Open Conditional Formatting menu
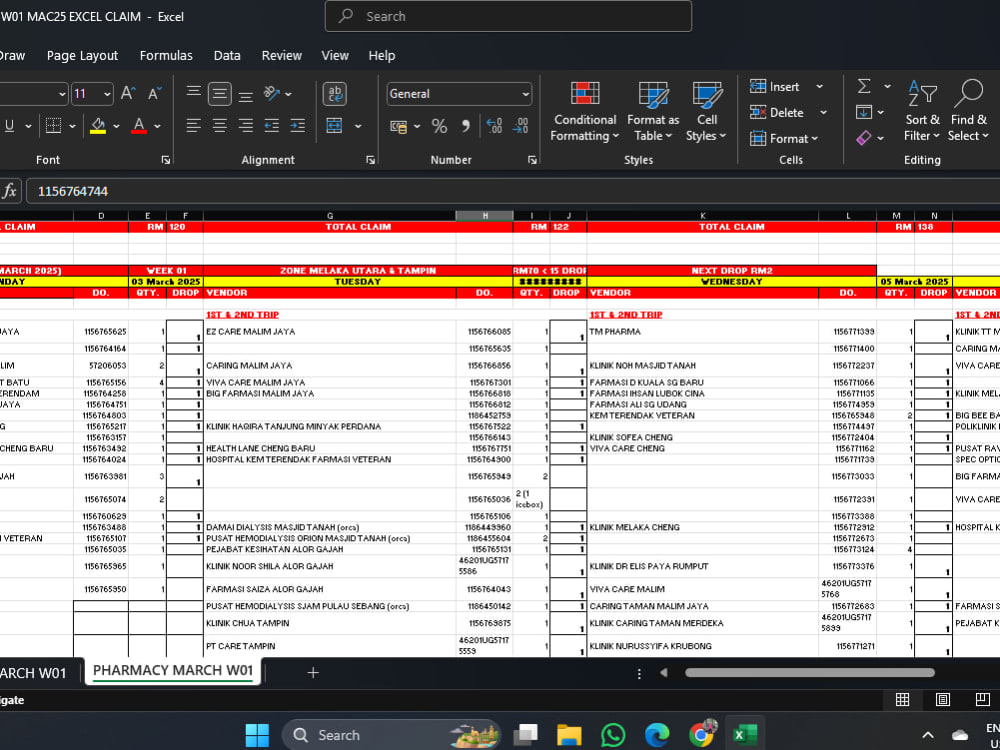 585,112
